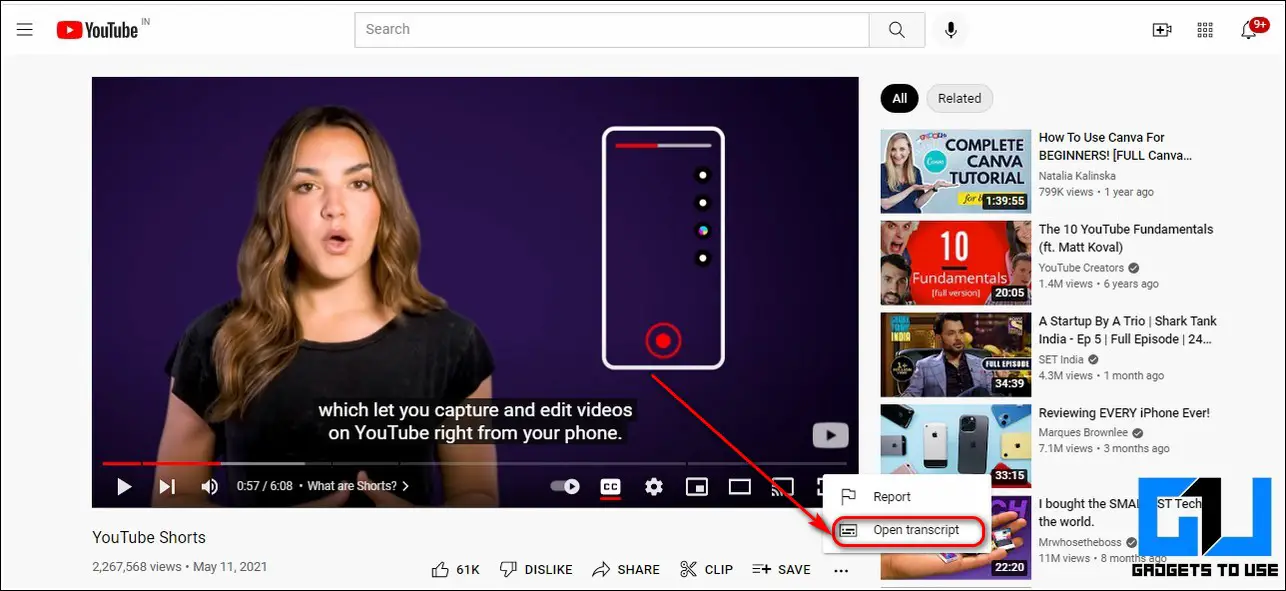Open 'The 10 YouTube Fundamentals' title

click(x=1126, y=238)
